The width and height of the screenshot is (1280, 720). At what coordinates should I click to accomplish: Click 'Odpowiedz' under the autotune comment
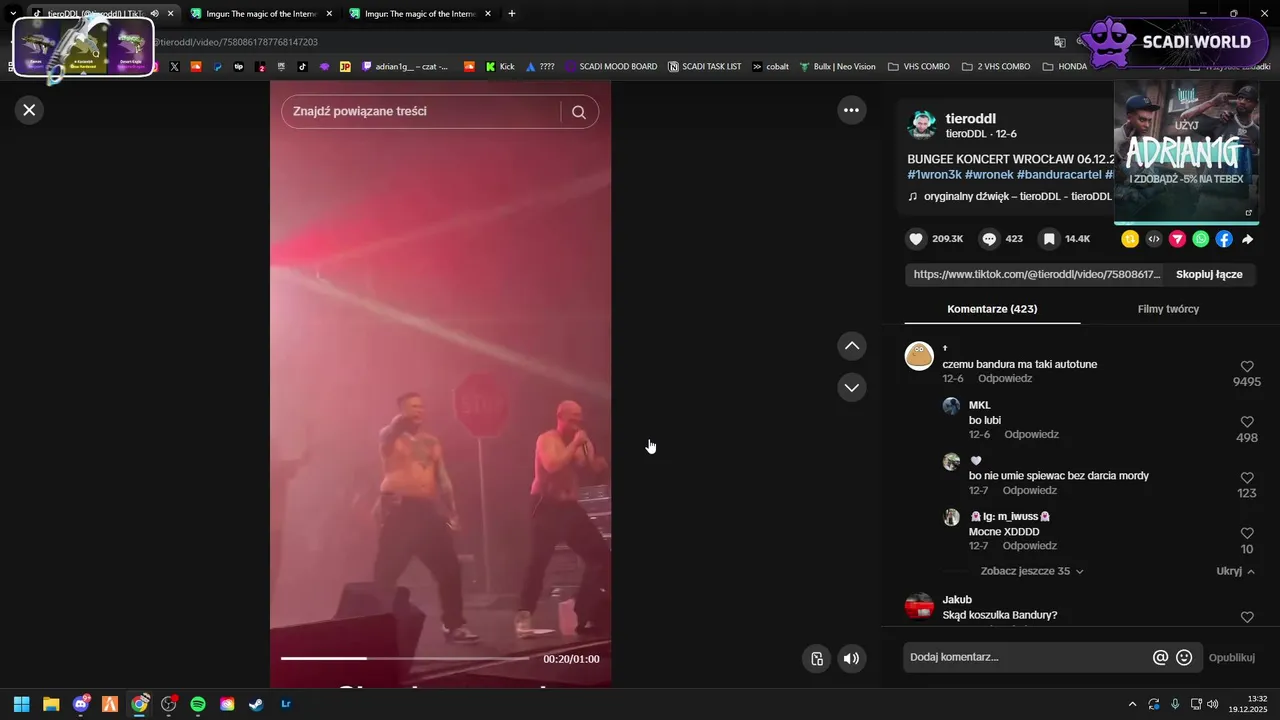(x=1005, y=379)
